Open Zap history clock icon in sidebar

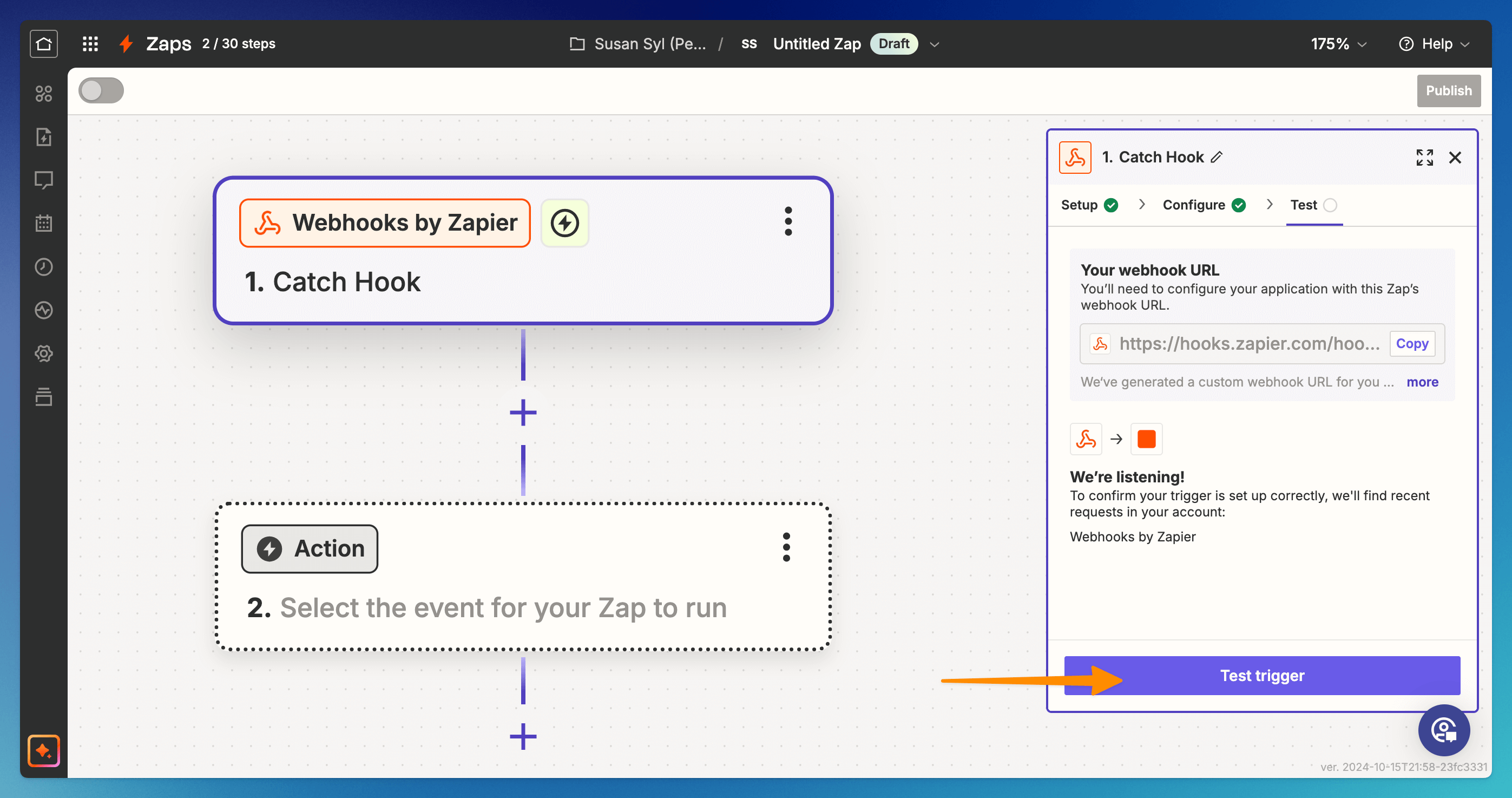point(44,266)
